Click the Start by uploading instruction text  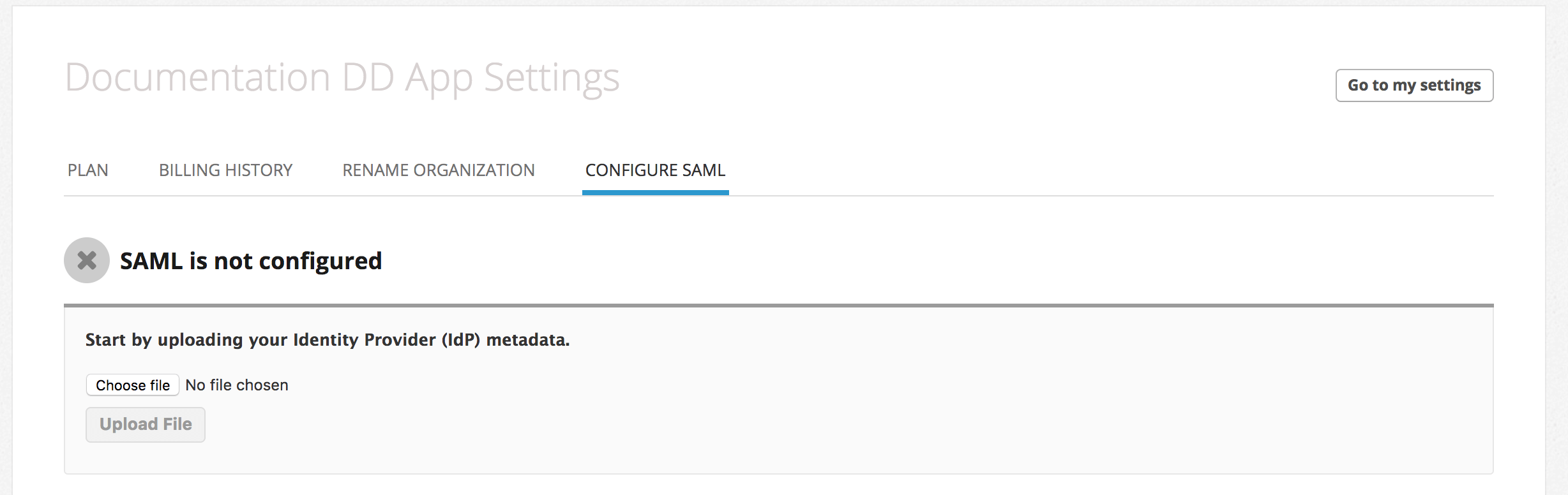coord(328,340)
